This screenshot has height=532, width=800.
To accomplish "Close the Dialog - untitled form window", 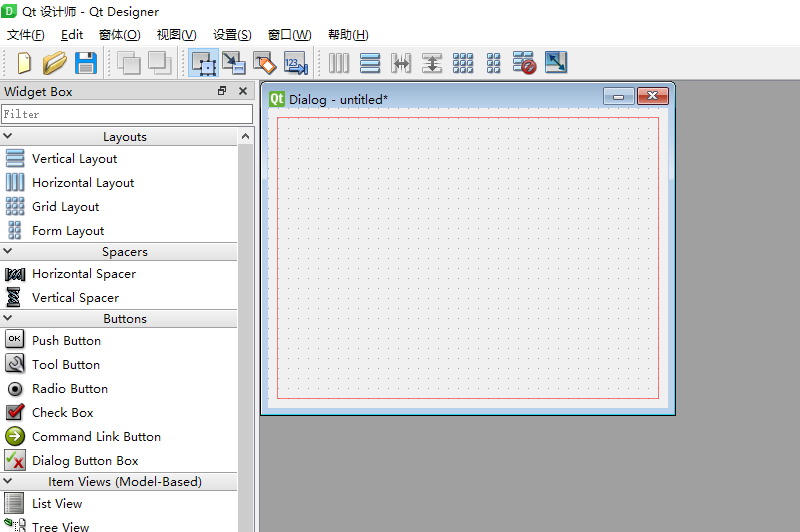I will (653, 96).
